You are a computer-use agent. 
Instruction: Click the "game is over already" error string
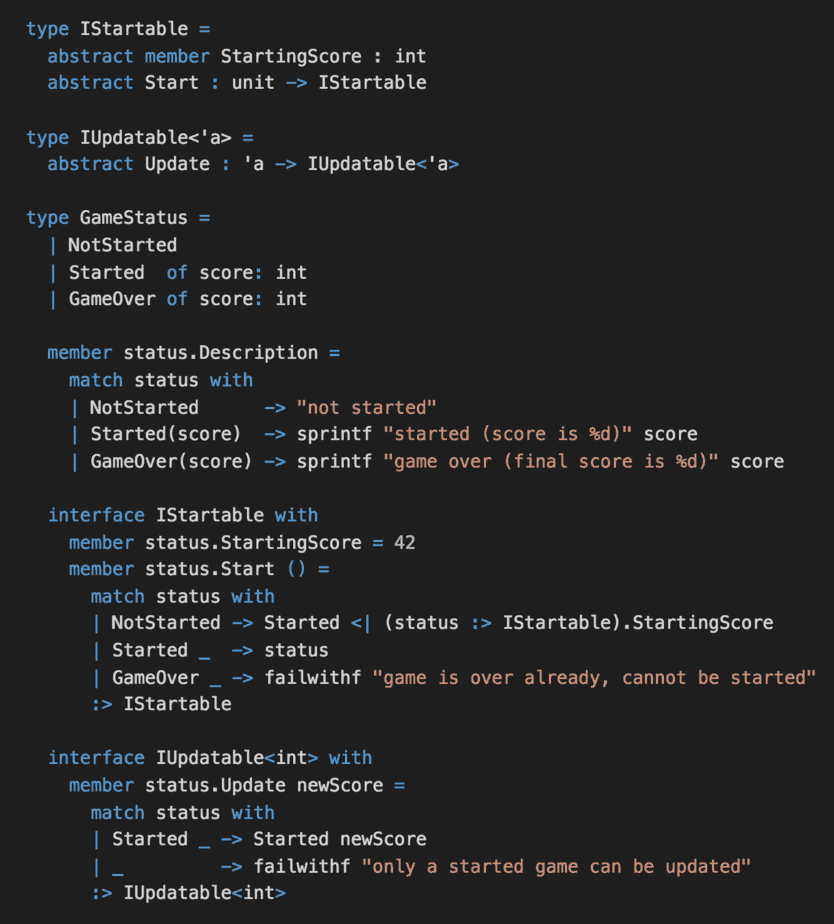[x=594, y=677]
